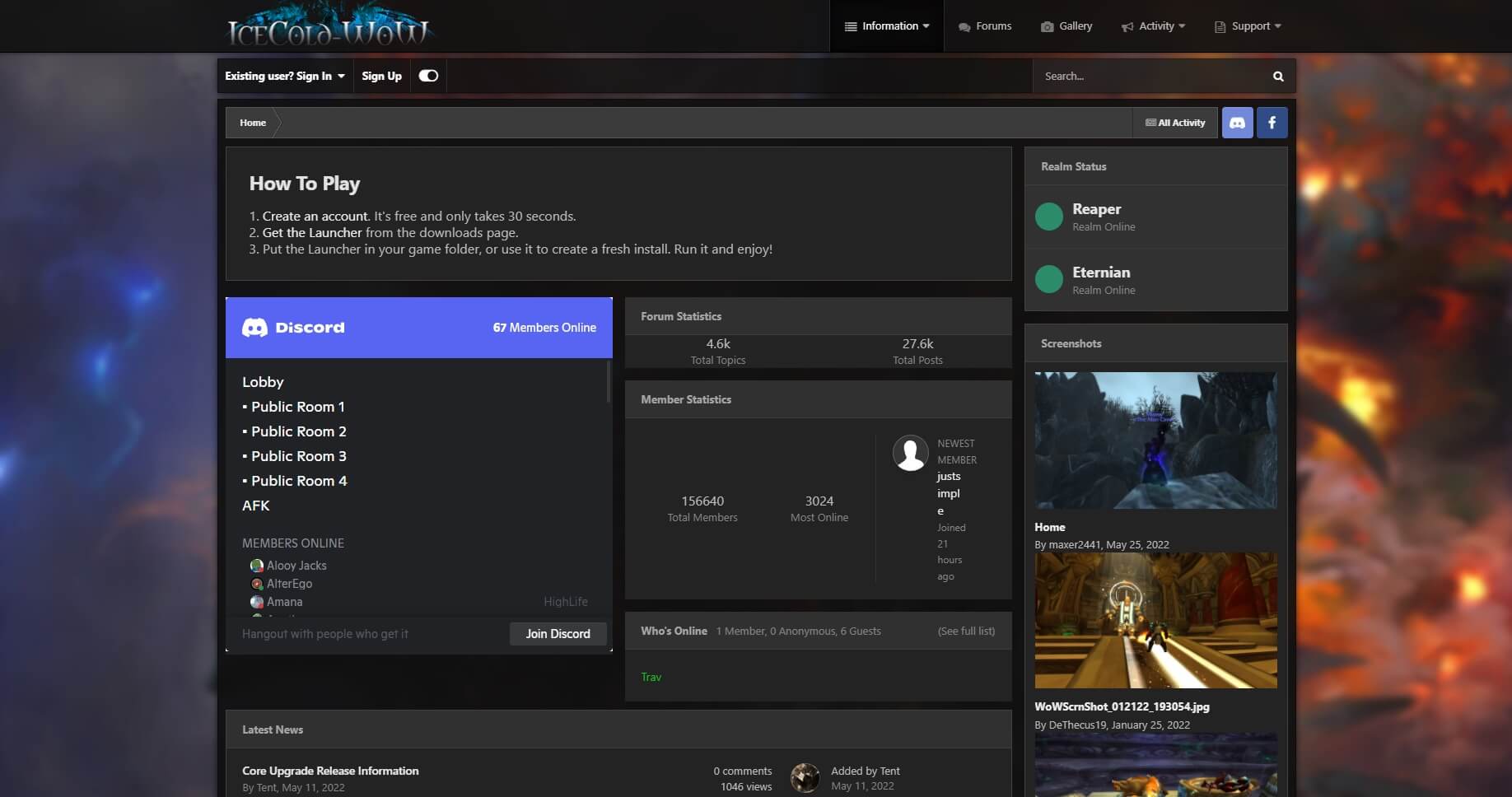1512x797 pixels.
Task: Click the See full list link
Action: coord(966,632)
